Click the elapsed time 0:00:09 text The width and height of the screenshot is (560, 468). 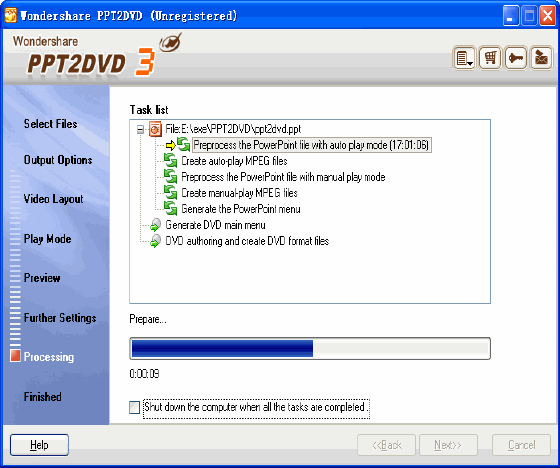(144, 374)
